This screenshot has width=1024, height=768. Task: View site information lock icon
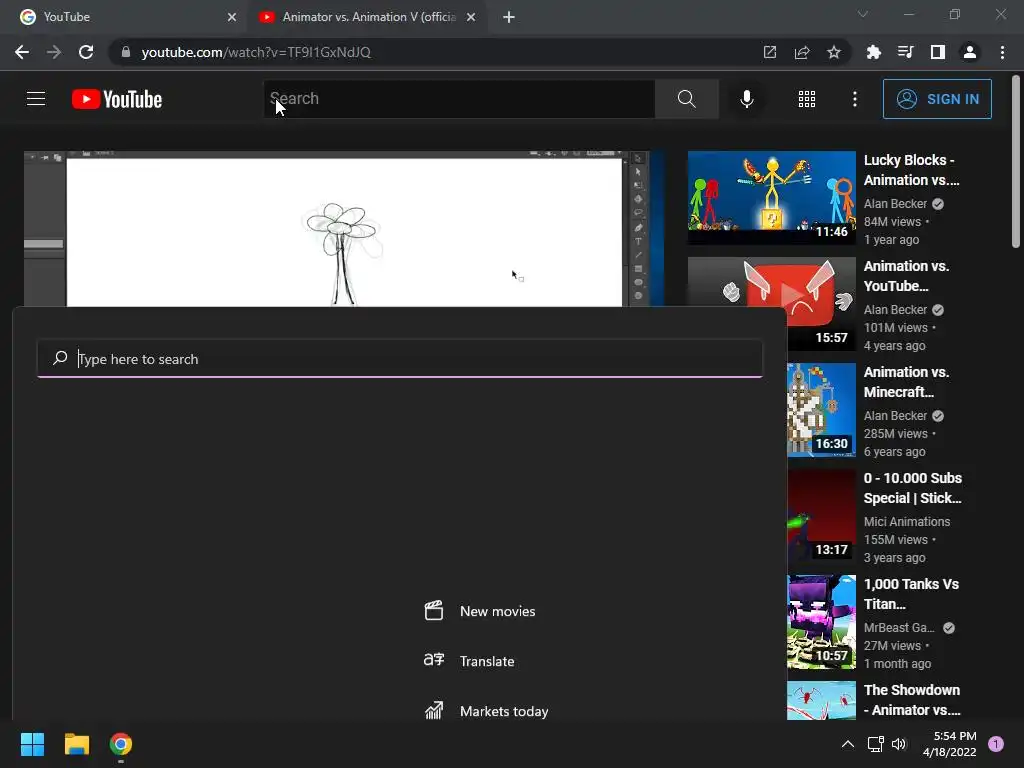tap(126, 52)
